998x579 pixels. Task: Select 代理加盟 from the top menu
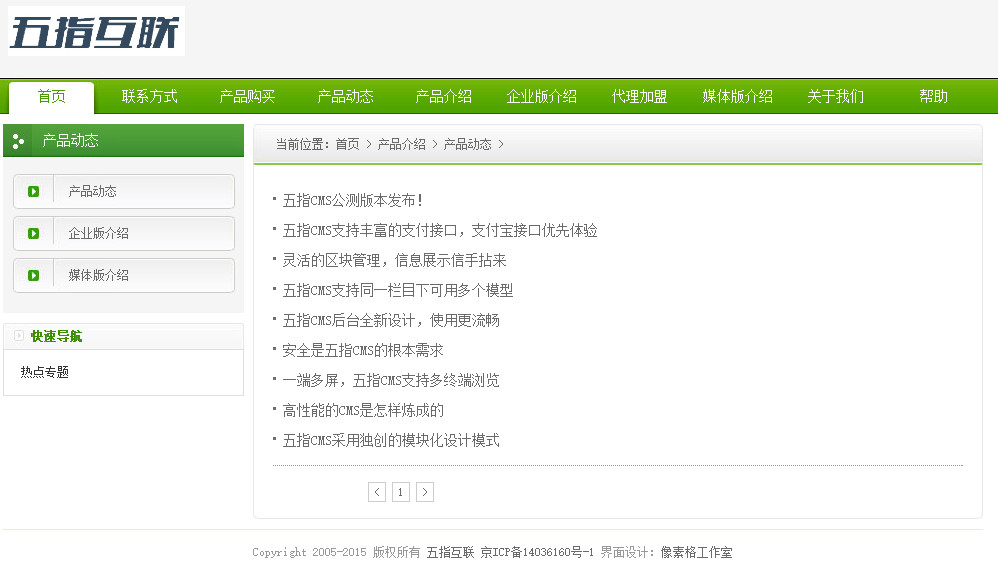pyautogui.click(x=639, y=97)
